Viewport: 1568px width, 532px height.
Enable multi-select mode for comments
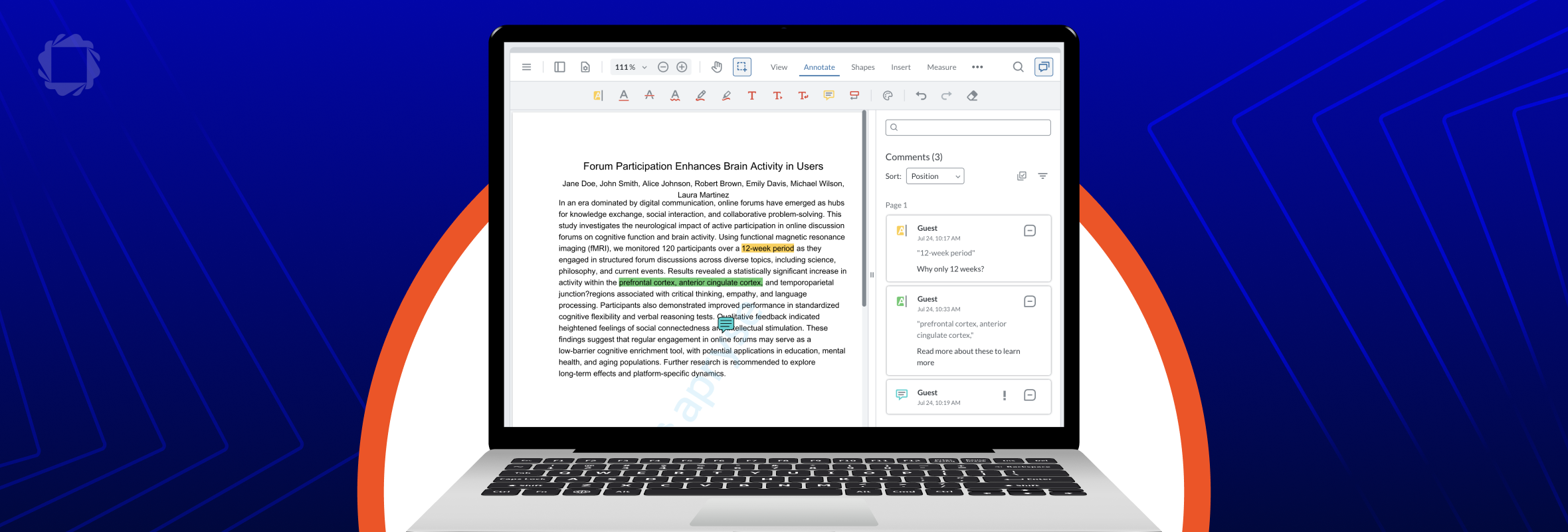click(x=1022, y=176)
